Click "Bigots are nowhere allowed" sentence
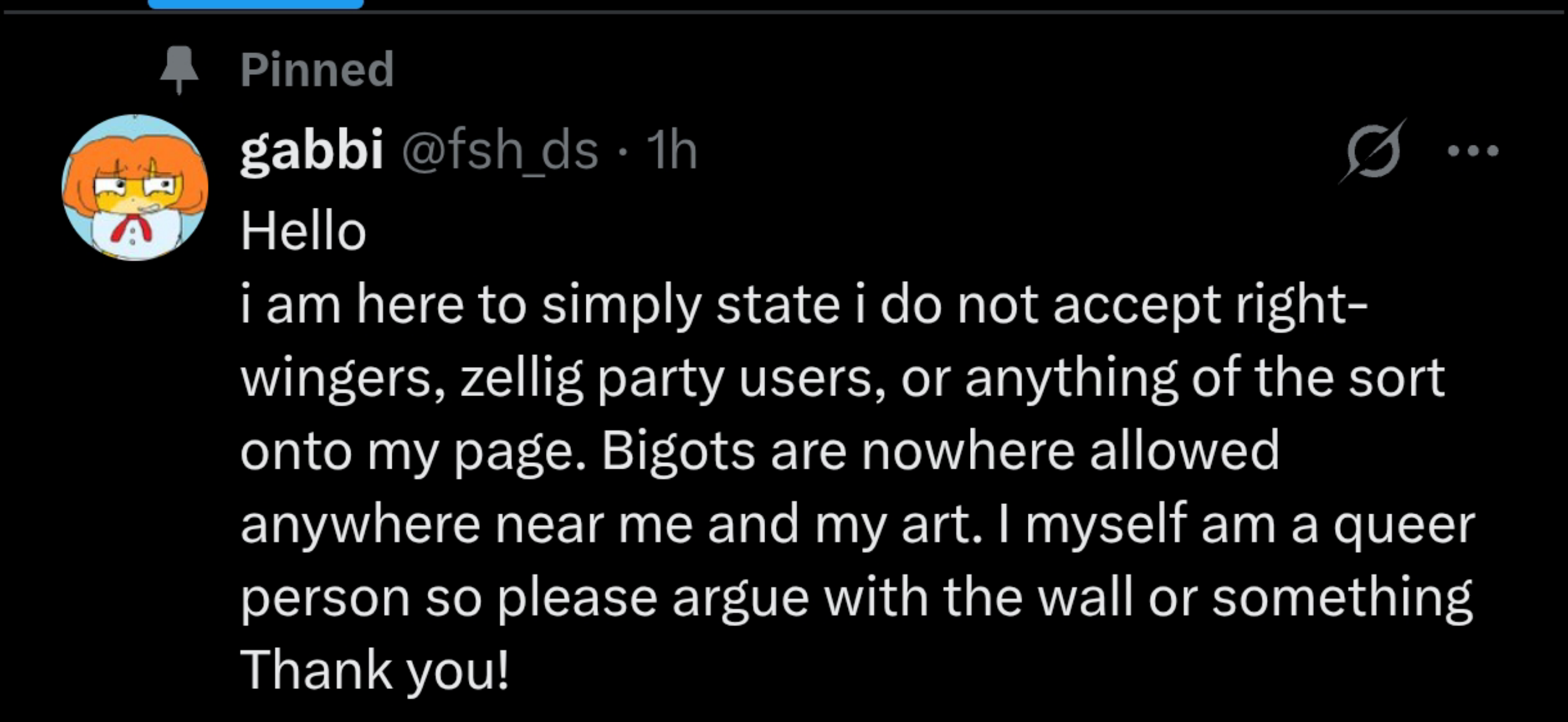1568x722 pixels. [940, 451]
